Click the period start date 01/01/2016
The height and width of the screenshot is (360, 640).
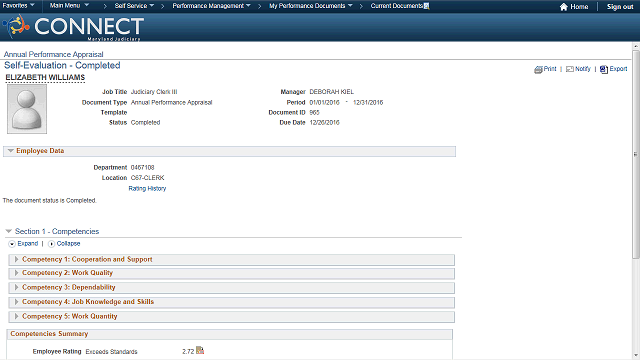click(x=324, y=102)
